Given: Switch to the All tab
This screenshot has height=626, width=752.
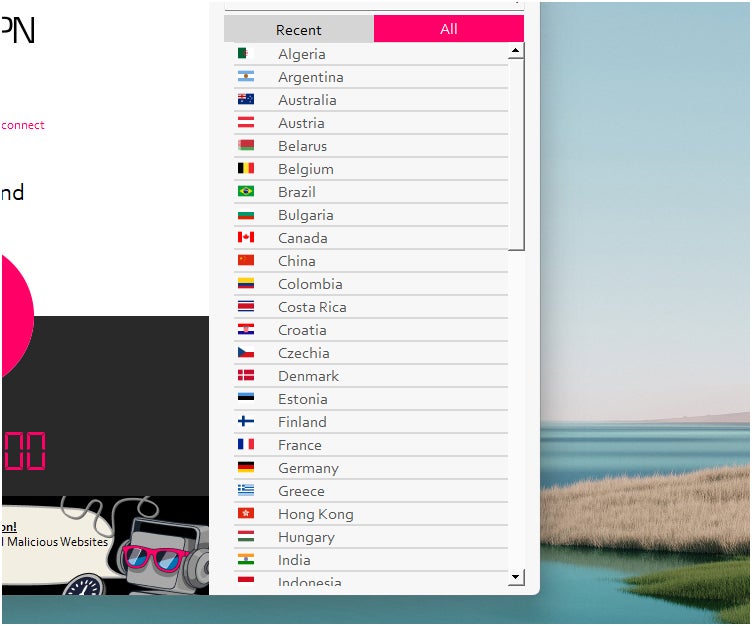Looking at the screenshot, I should 449,29.
